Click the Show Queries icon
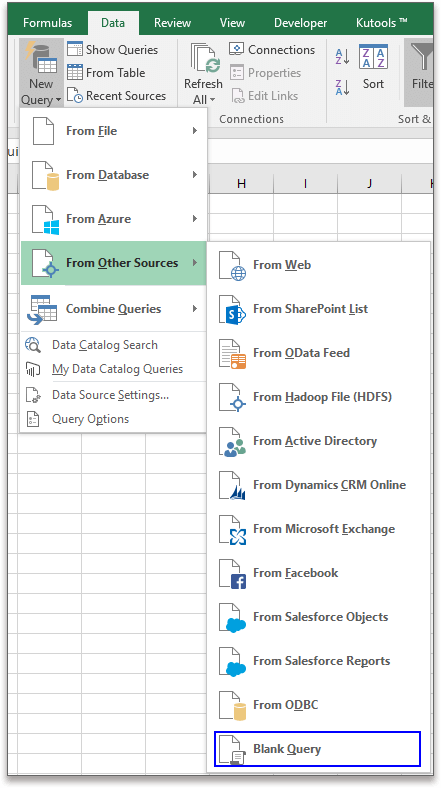441x788 pixels. pyautogui.click(x=75, y=49)
